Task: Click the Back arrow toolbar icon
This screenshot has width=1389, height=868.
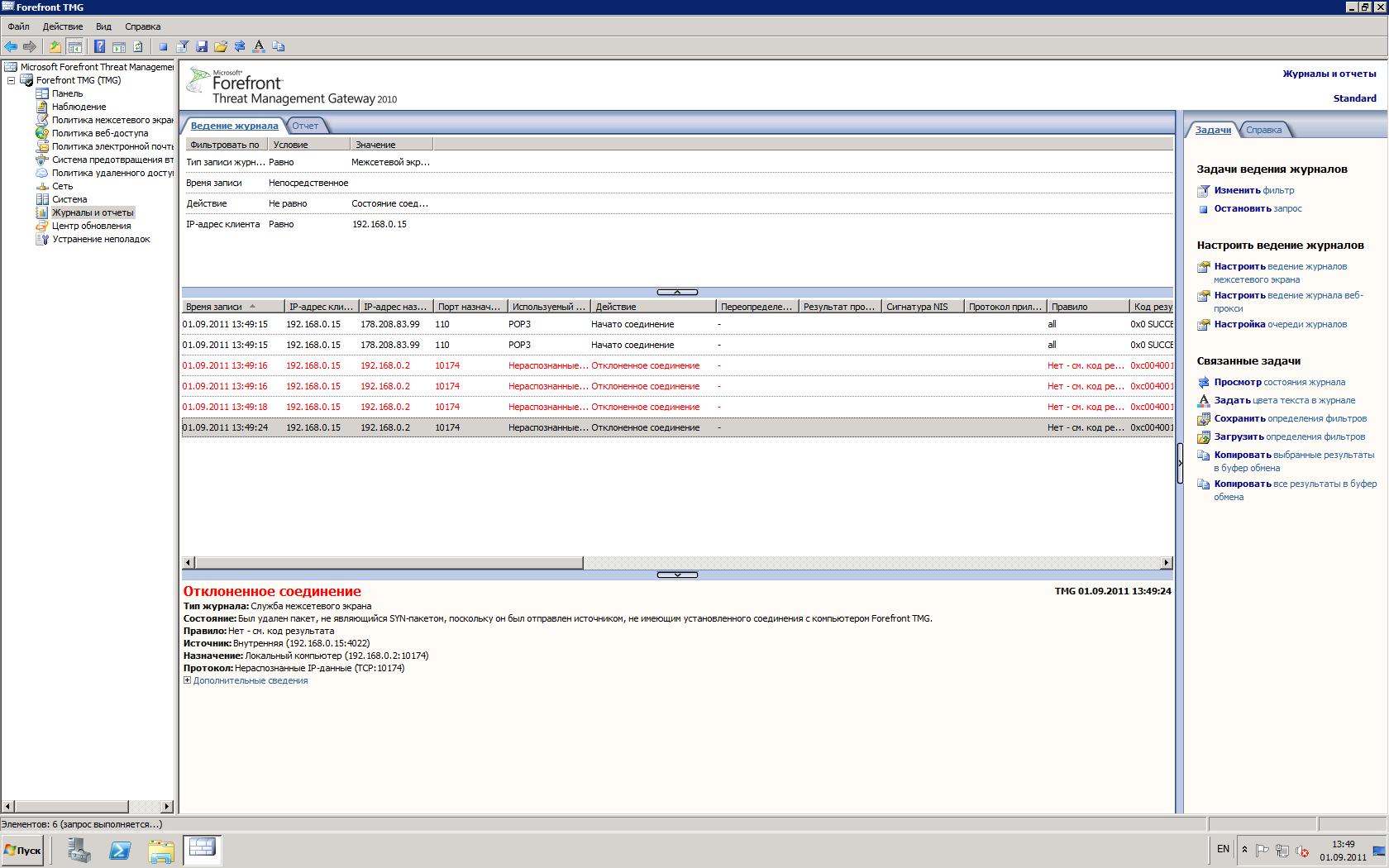Action: (x=11, y=46)
